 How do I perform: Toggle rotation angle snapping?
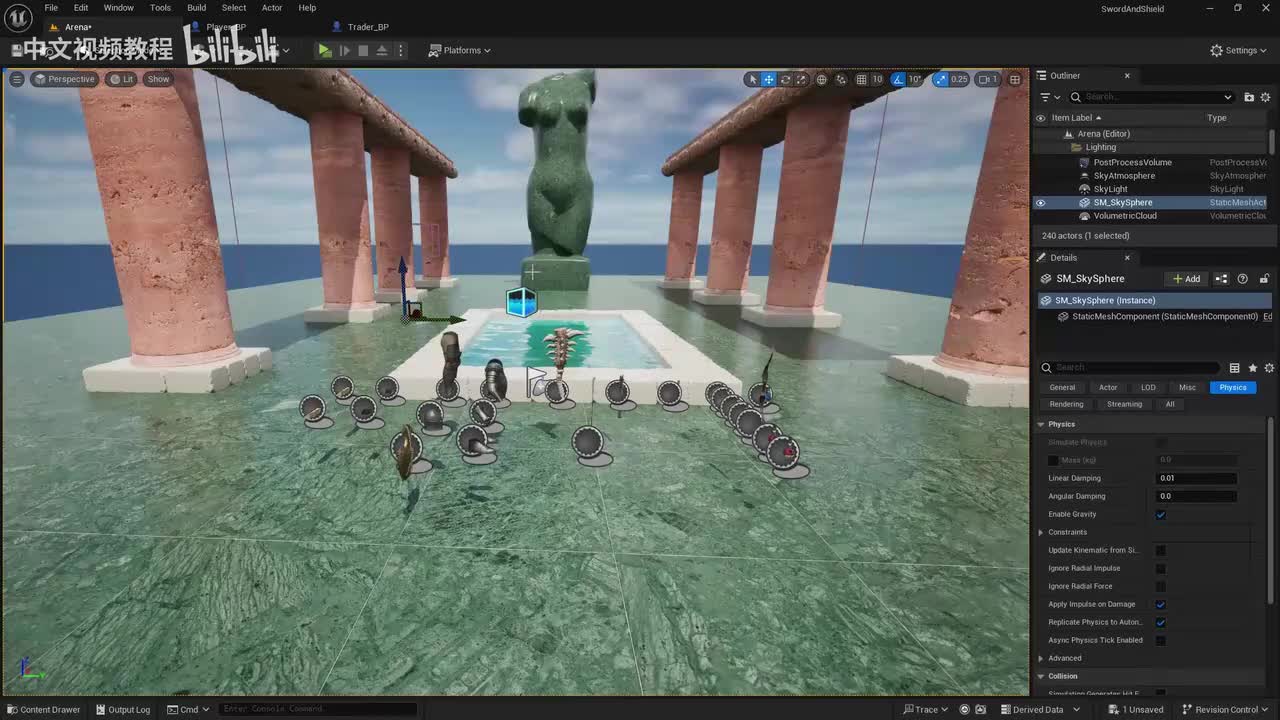point(898,79)
